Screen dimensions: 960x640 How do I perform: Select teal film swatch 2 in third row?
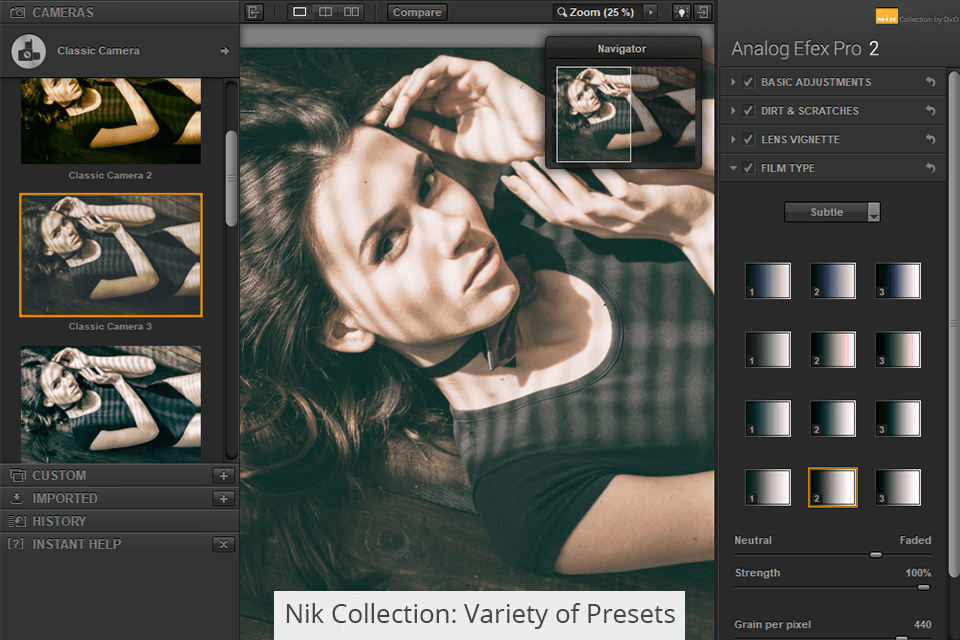833,418
